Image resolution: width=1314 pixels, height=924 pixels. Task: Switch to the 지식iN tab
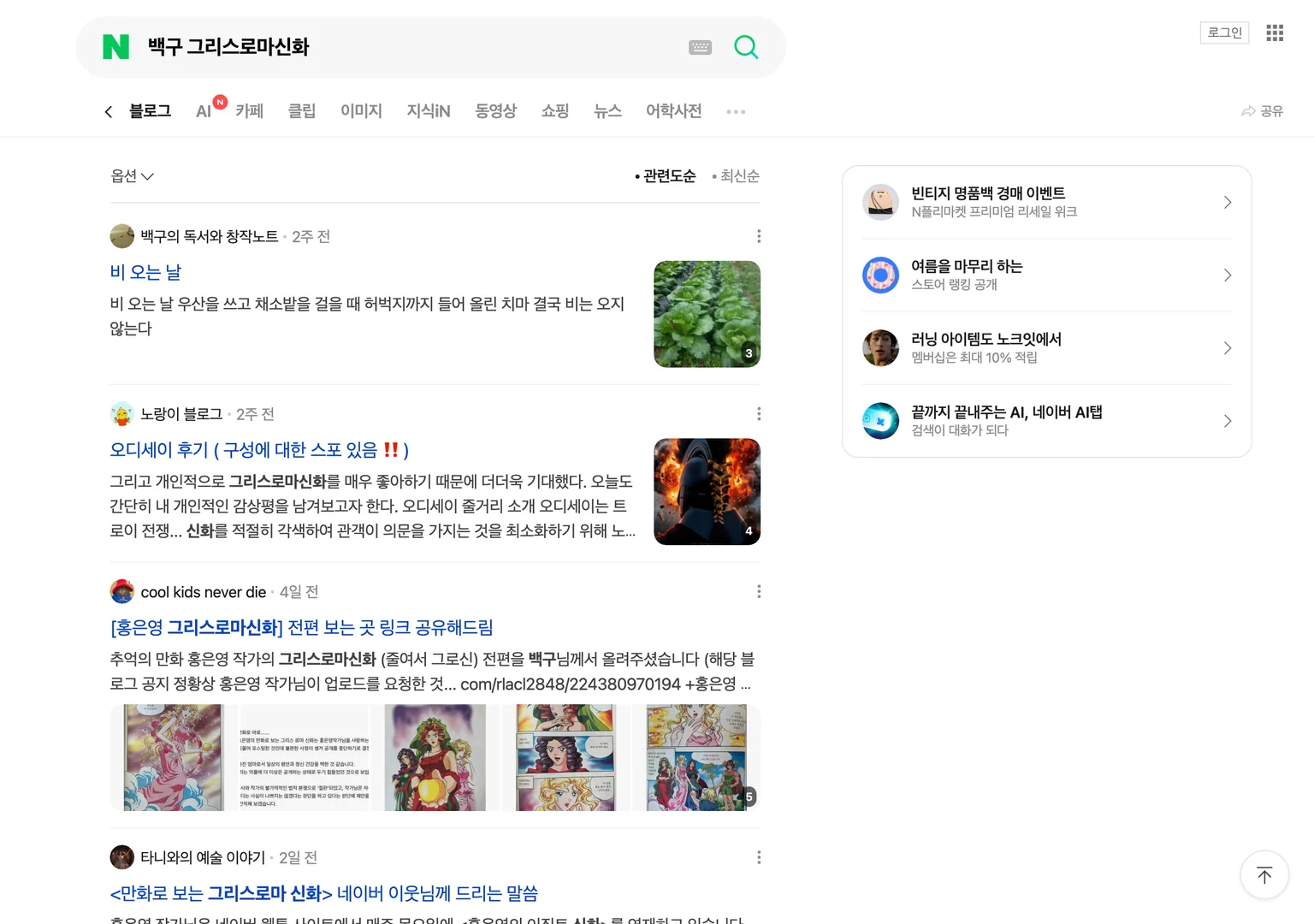point(429,111)
